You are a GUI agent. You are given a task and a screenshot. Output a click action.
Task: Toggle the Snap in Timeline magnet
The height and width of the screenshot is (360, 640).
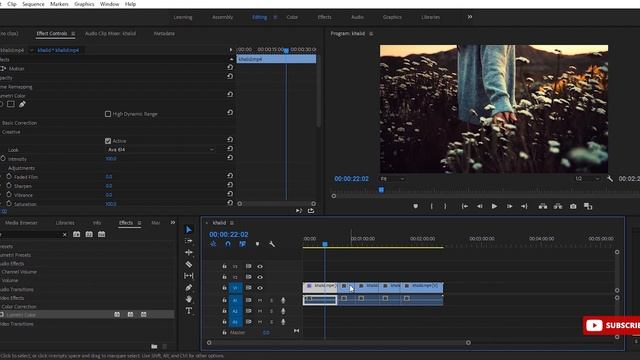(x=228, y=244)
